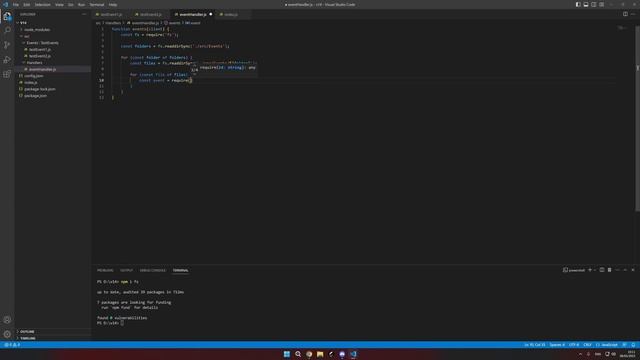Collapse the src folder
640x360 pixels.
[53, 36]
